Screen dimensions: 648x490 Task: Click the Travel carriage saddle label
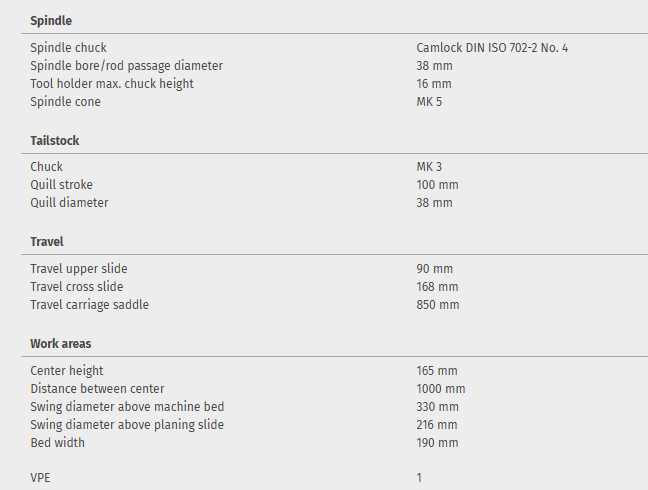[x=89, y=305]
